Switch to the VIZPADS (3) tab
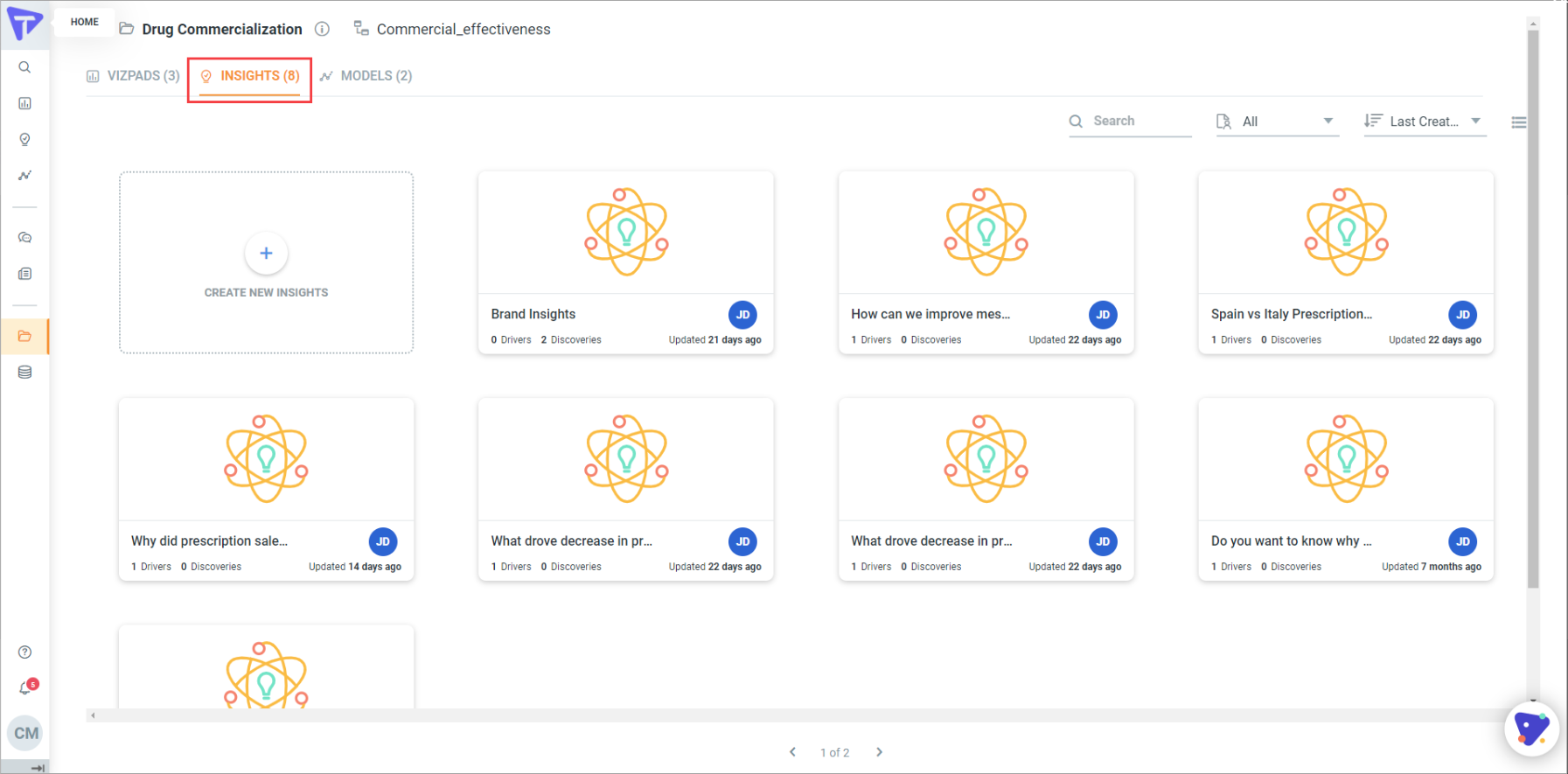 [134, 76]
